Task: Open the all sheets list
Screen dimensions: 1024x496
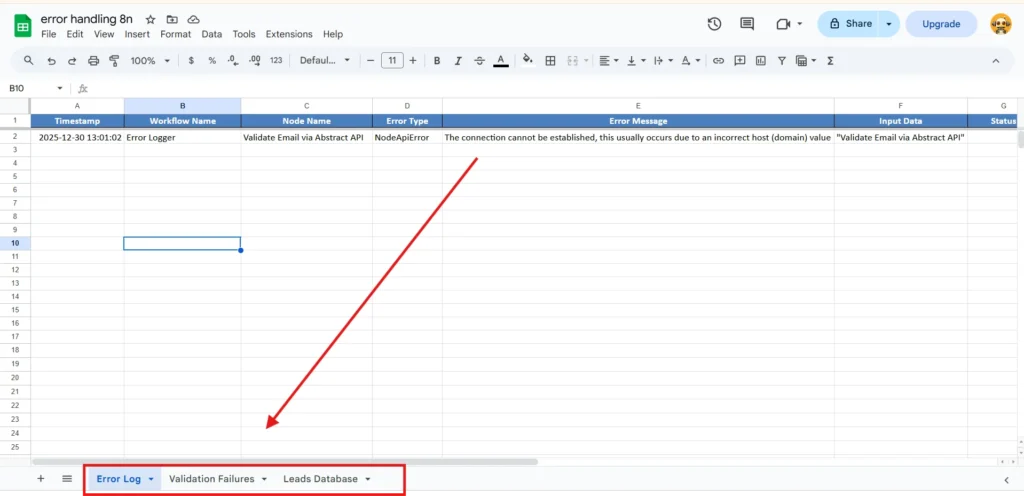Action: point(67,478)
